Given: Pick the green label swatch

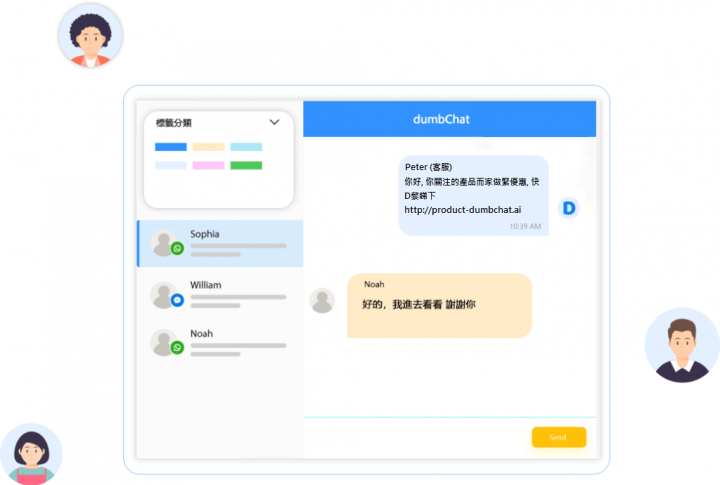Looking at the screenshot, I should (246, 165).
